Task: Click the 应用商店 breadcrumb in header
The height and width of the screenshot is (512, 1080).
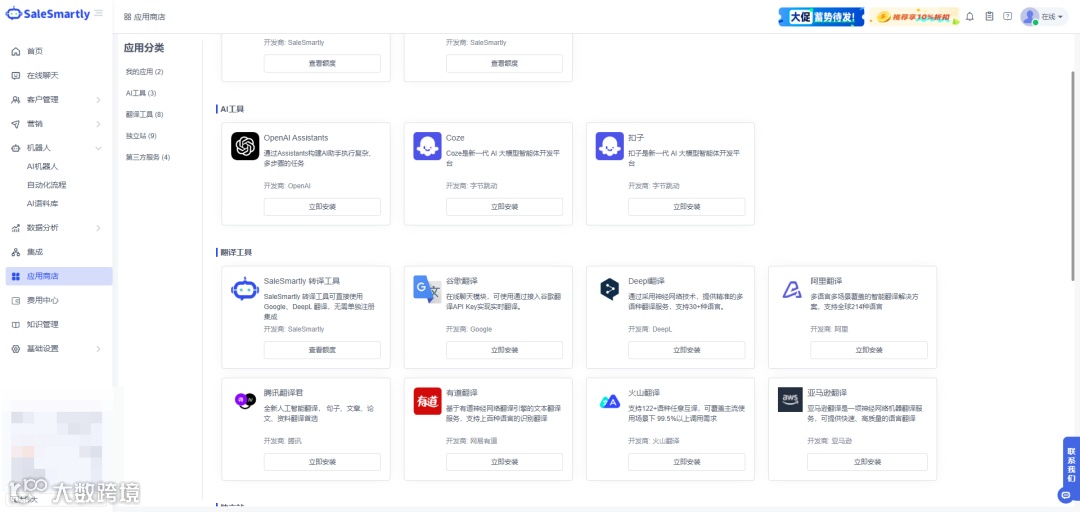Action: click(x=145, y=17)
